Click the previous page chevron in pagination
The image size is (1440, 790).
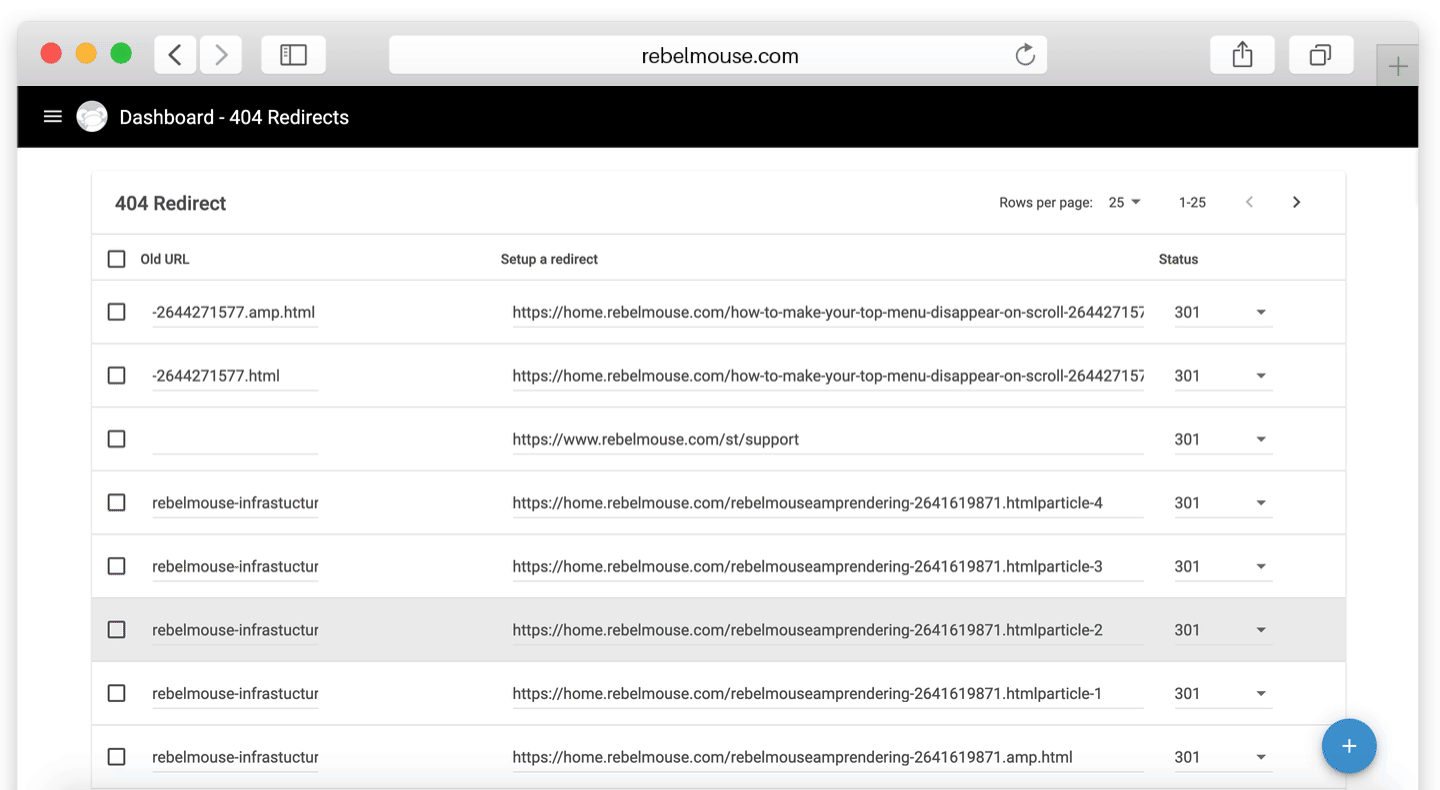pyautogui.click(x=1249, y=202)
